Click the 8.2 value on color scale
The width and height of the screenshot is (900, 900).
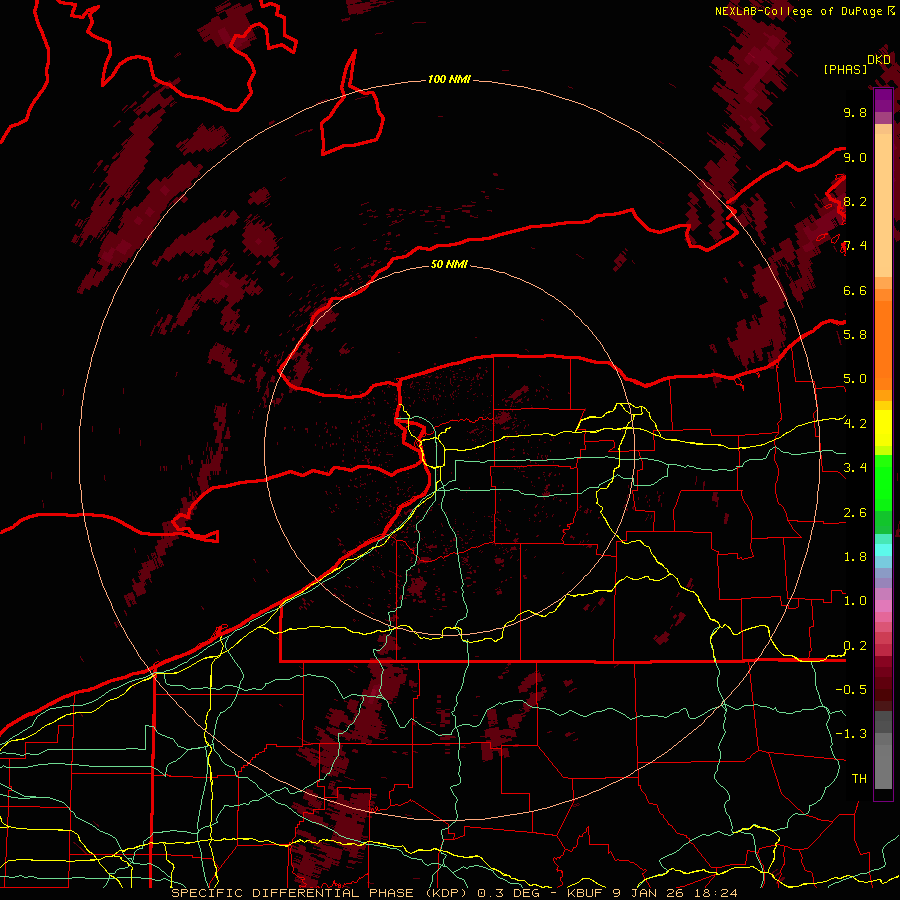point(855,201)
